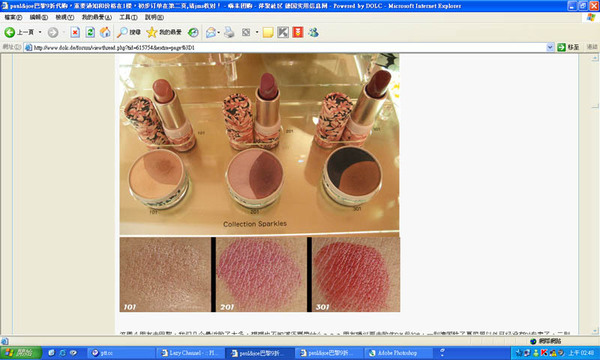Click the Links (連結) toolbar label
The width and height of the screenshot is (600, 360).
[x=592, y=47]
